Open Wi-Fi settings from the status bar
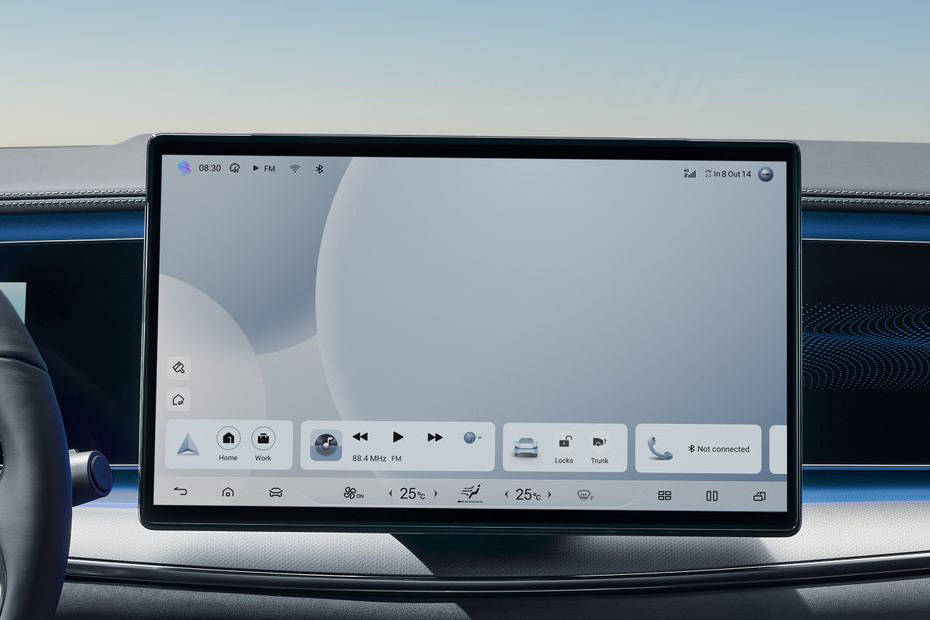930x620 pixels. click(x=295, y=169)
